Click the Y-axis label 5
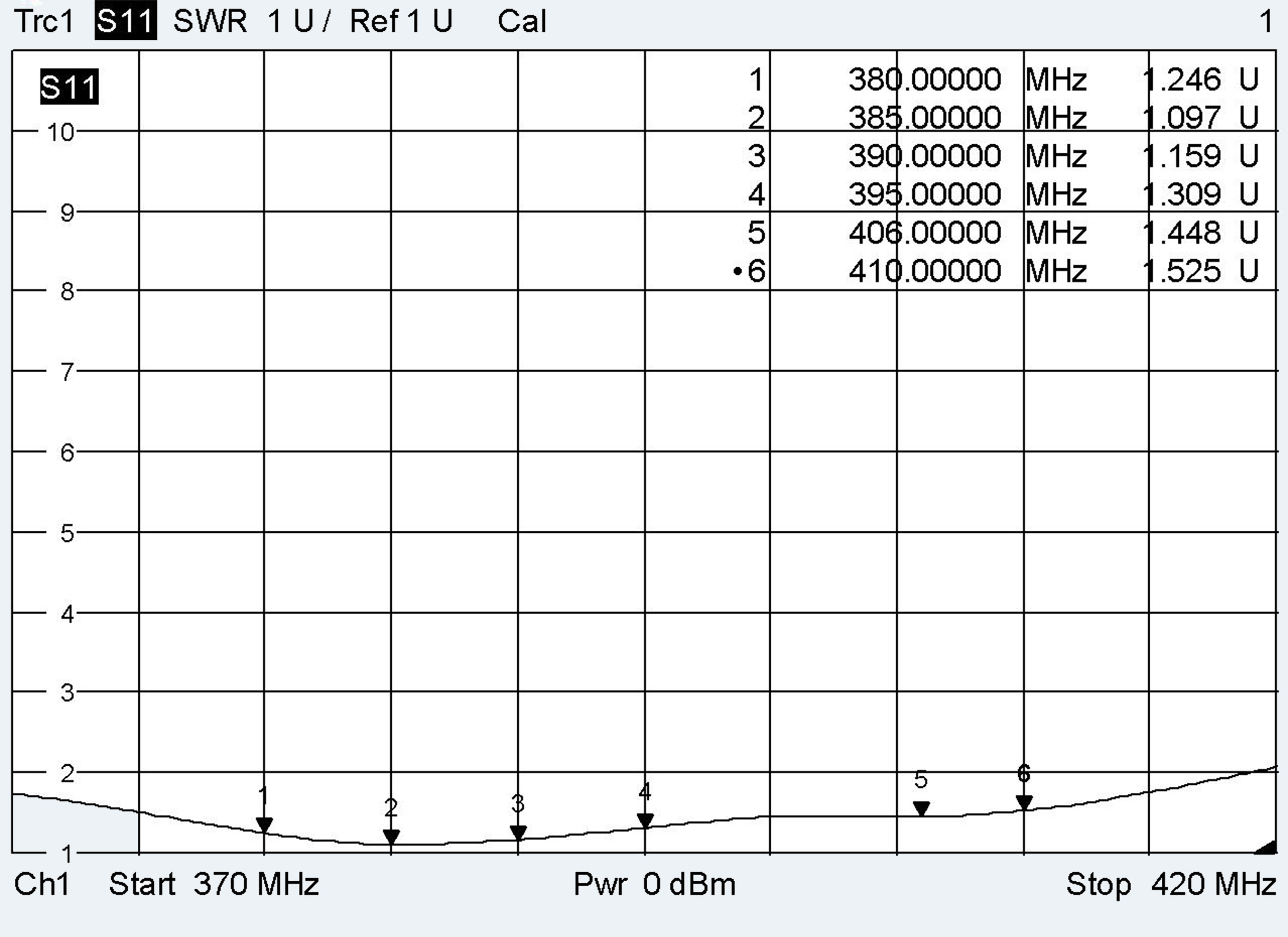This screenshot has height=937, width=1288. pos(68,533)
